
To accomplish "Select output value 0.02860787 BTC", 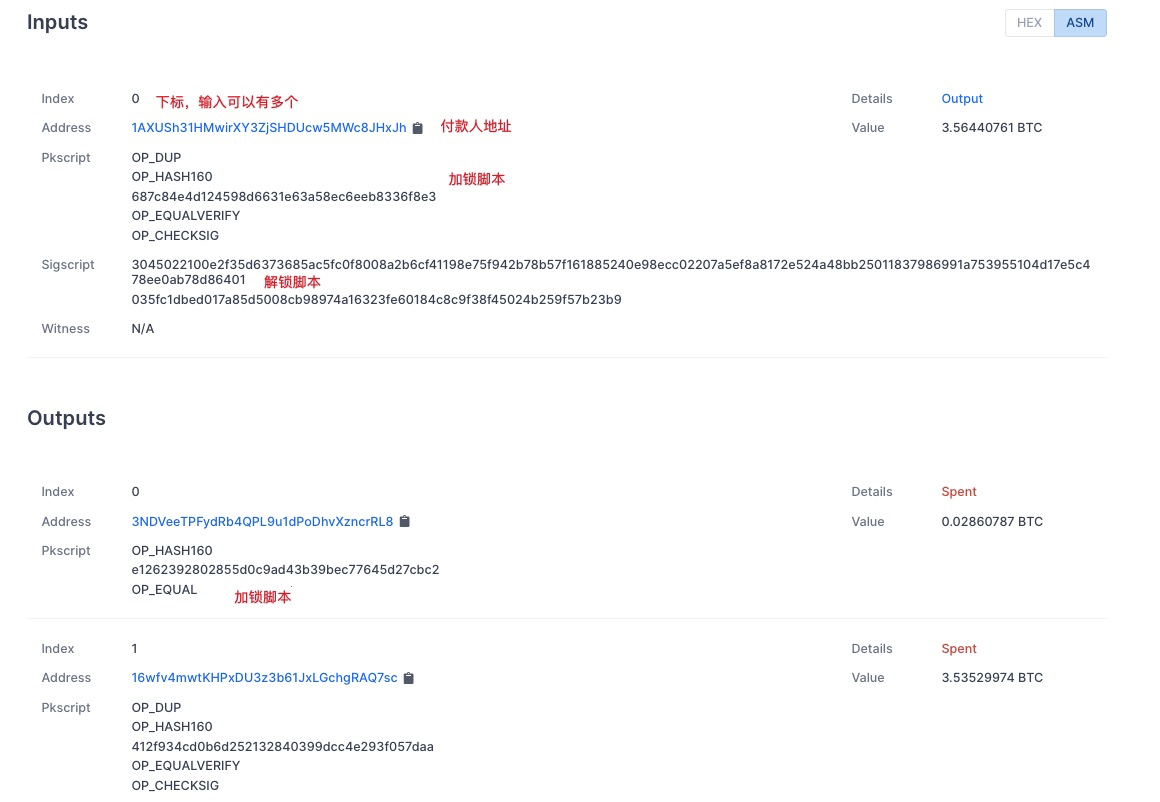I will click(x=991, y=522).
